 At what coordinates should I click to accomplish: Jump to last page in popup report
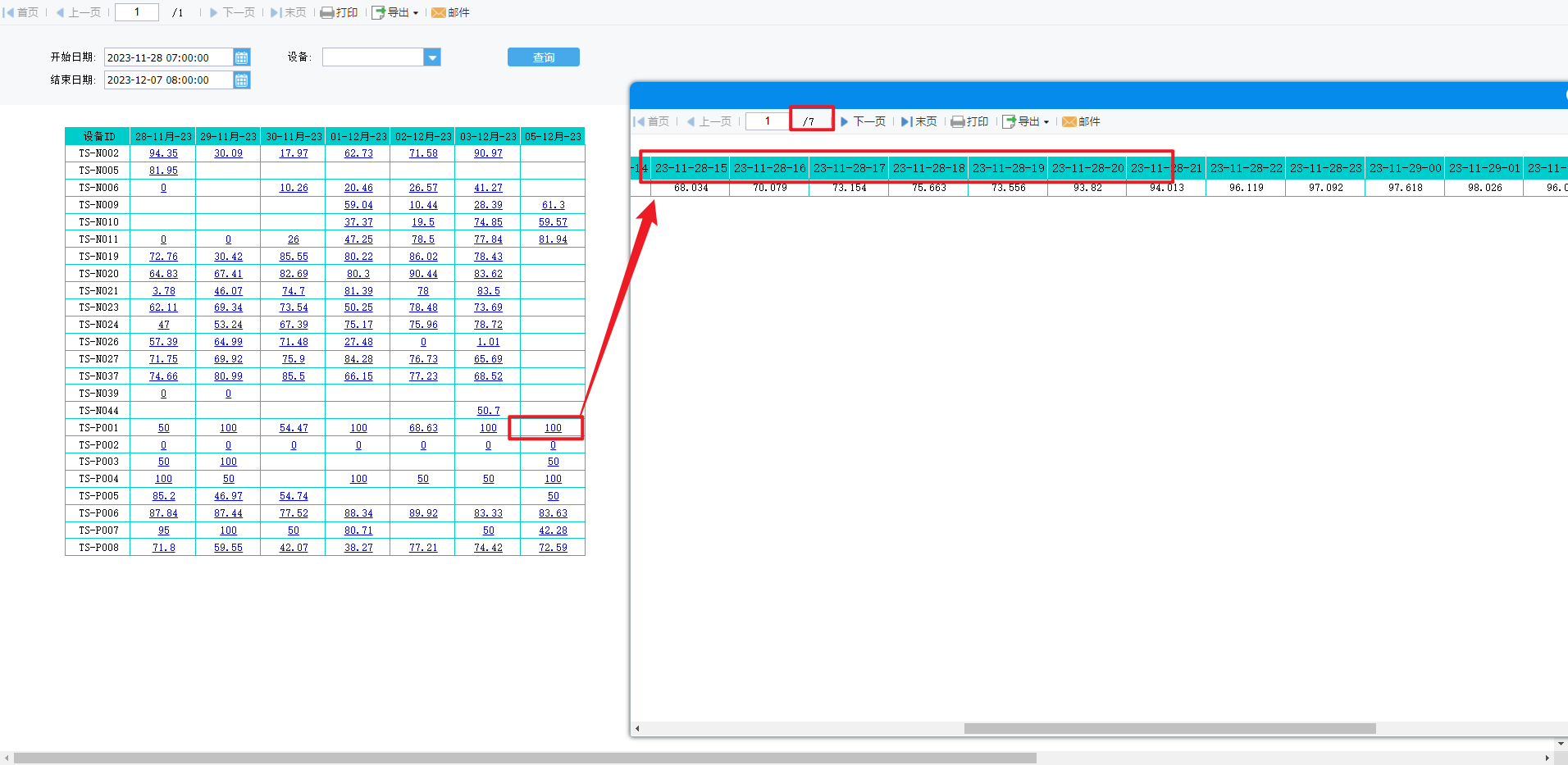[x=918, y=121]
